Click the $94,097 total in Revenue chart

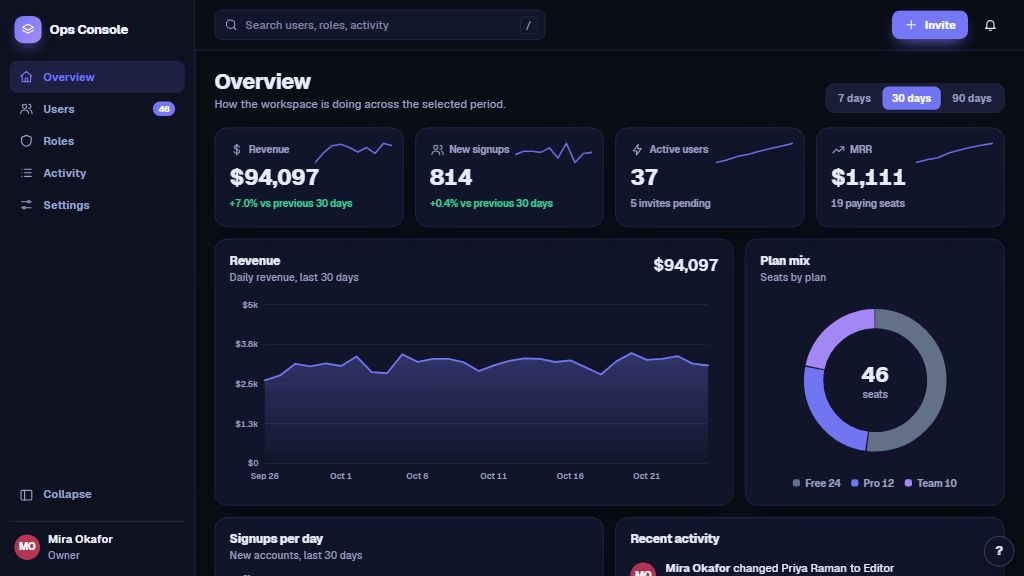tap(686, 265)
